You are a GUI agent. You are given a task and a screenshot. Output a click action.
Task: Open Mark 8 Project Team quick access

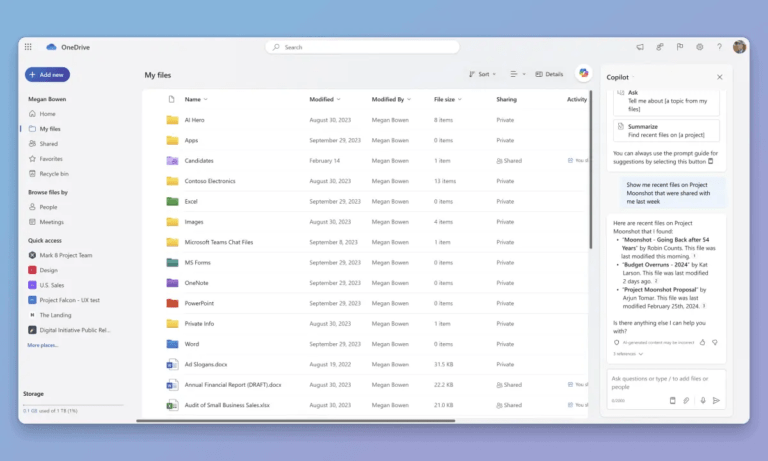tap(65, 255)
